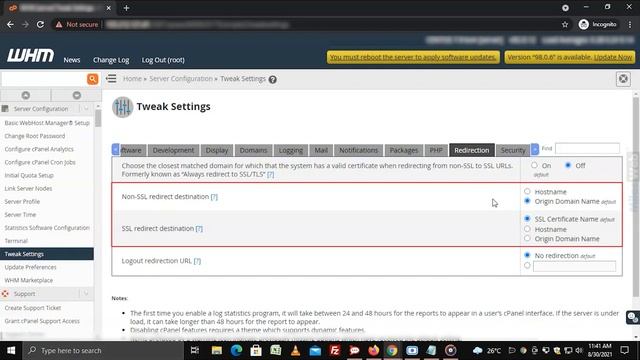This screenshot has height=360, width=640.
Task: Switch to the Display tab
Action: pos(217,150)
